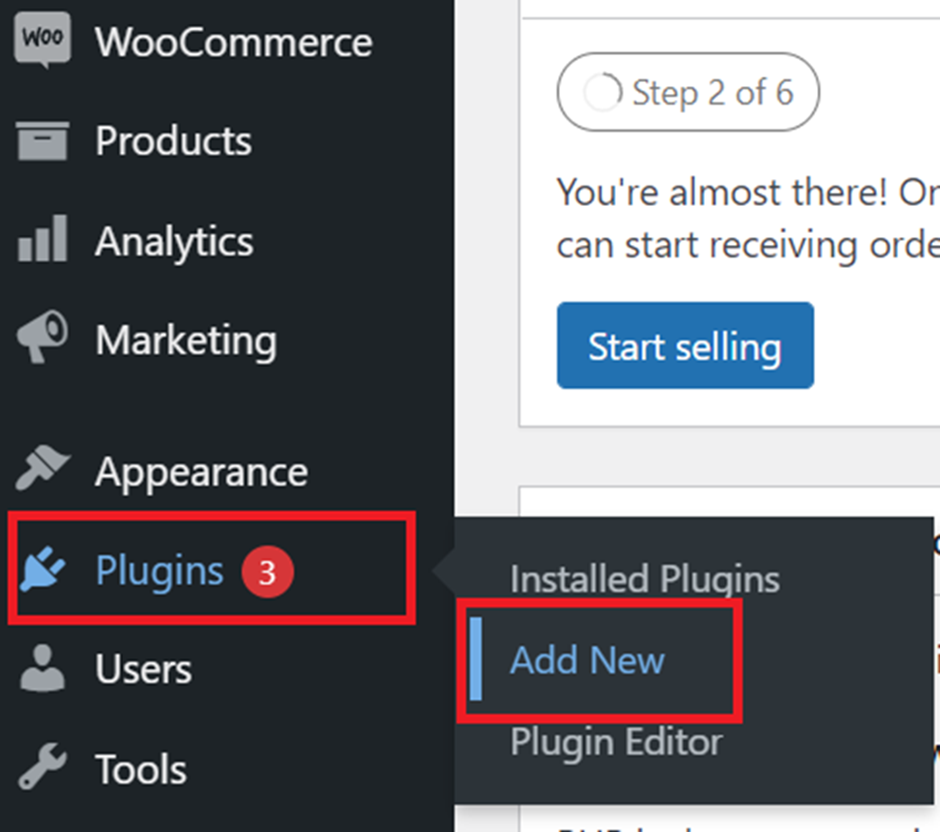
Task: Choose Add New in Plugins submenu
Action: pos(588,660)
